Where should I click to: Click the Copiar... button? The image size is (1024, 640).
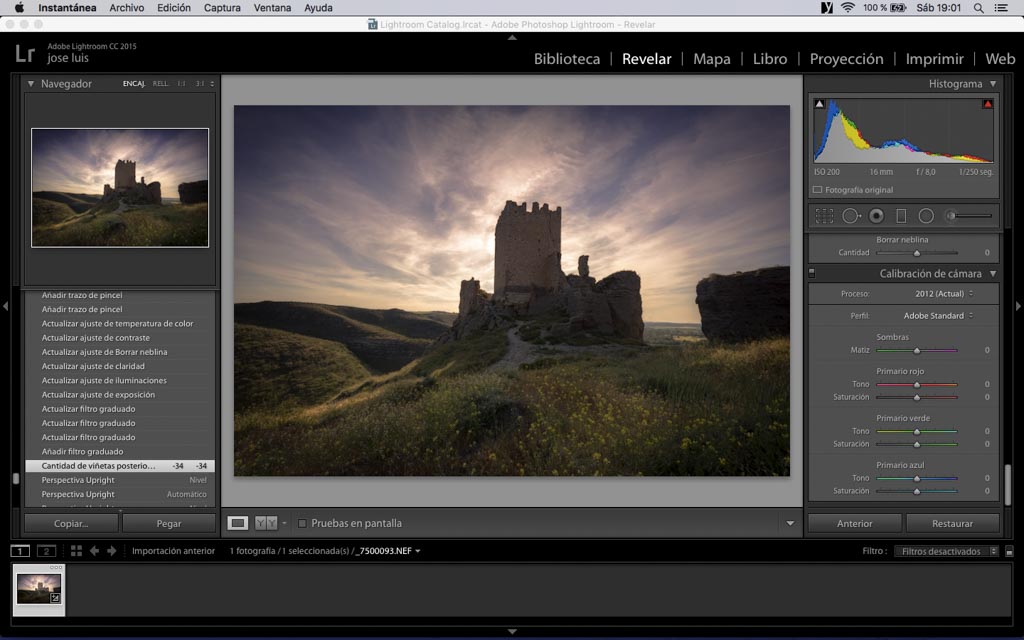pyautogui.click(x=71, y=523)
